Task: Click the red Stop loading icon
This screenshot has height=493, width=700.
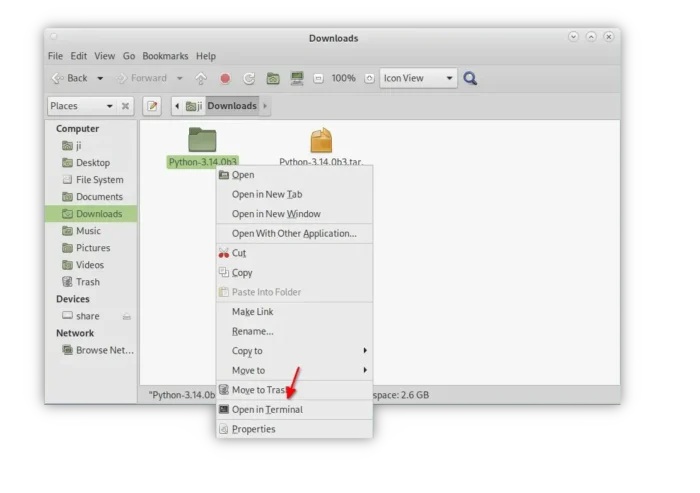Action: coord(225,79)
